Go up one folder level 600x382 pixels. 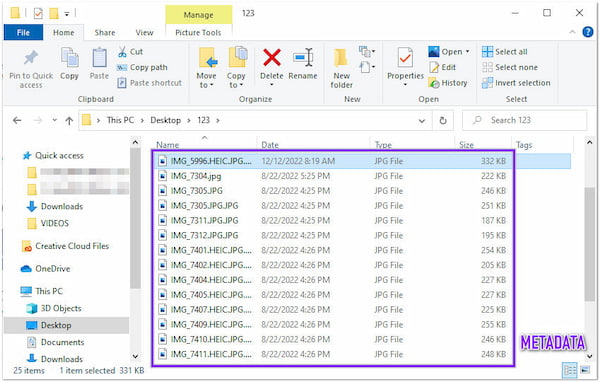click(69, 121)
